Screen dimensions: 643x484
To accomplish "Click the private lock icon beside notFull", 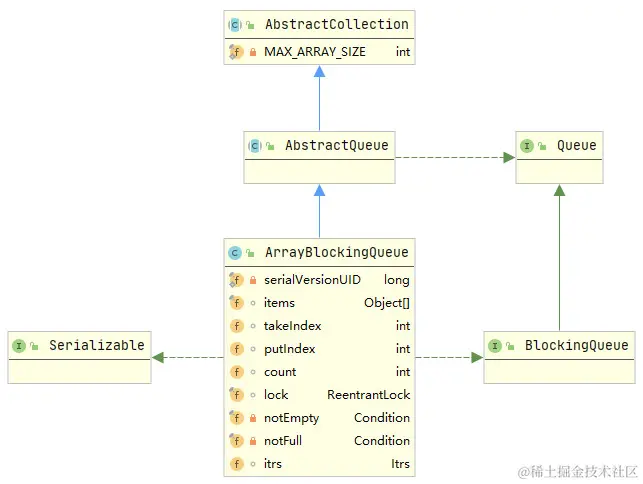I will (x=253, y=441).
